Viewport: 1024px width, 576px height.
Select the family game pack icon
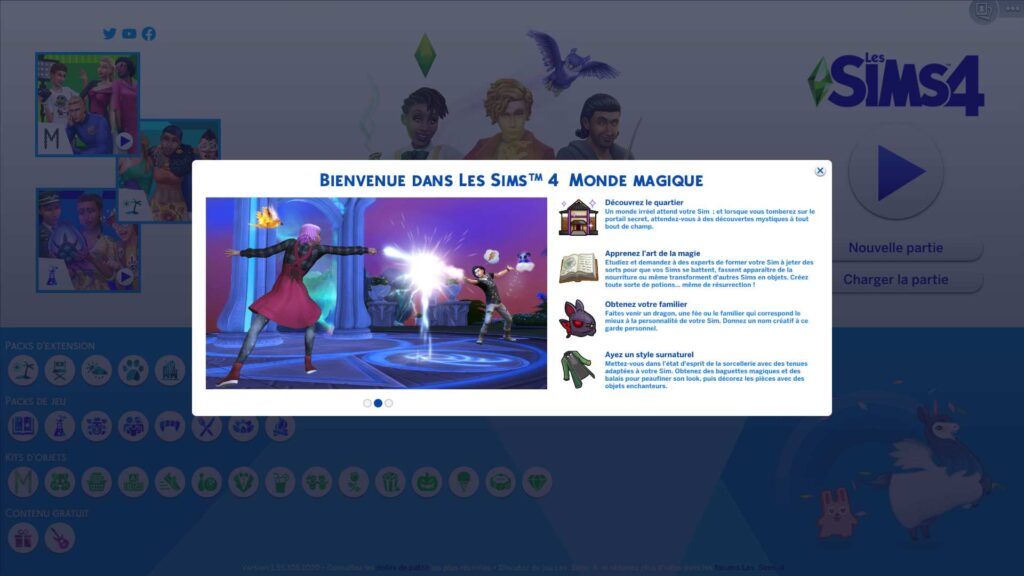133,426
